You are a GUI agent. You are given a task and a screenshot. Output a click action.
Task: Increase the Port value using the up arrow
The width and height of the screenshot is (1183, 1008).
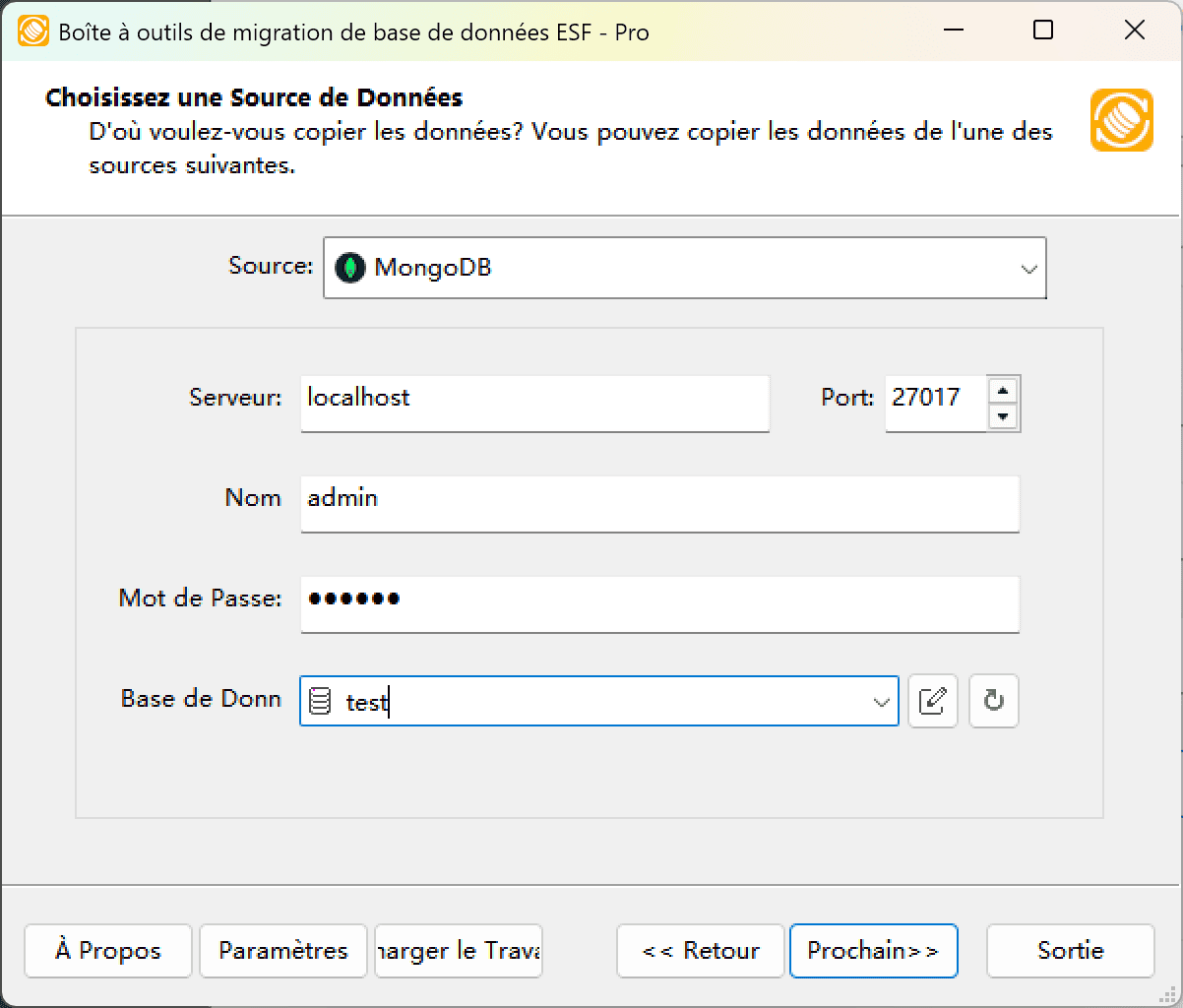[x=1003, y=390]
